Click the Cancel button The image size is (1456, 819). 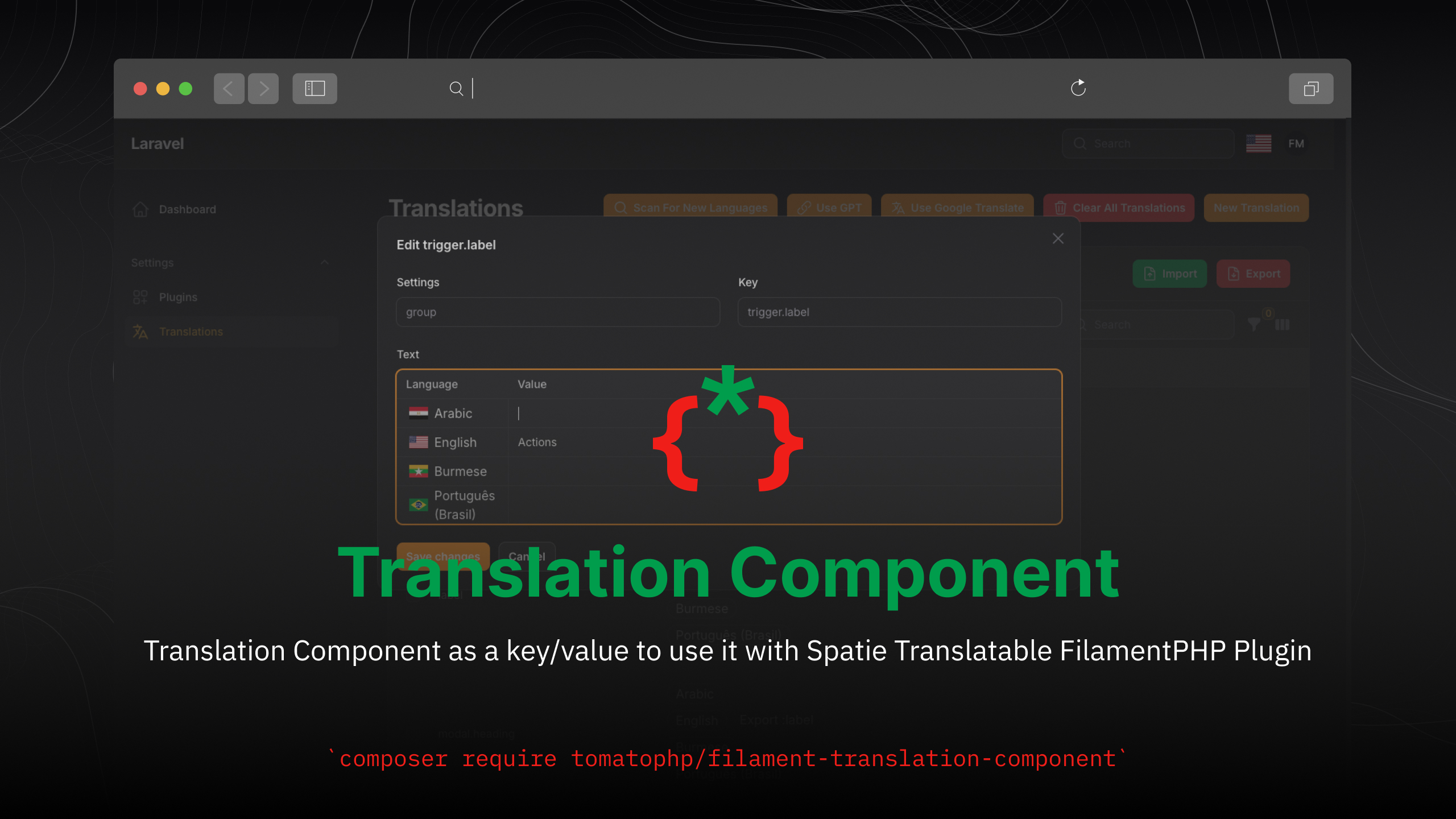[527, 556]
